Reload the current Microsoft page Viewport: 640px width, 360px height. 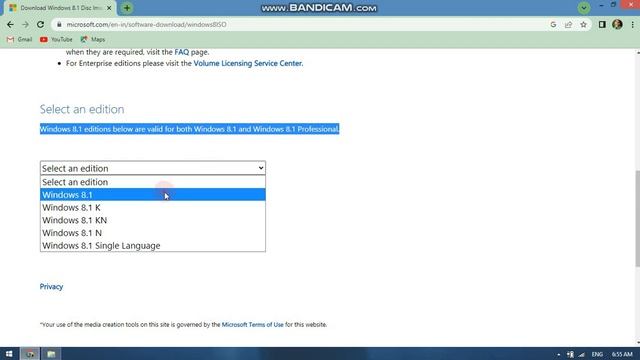(x=40, y=24)
